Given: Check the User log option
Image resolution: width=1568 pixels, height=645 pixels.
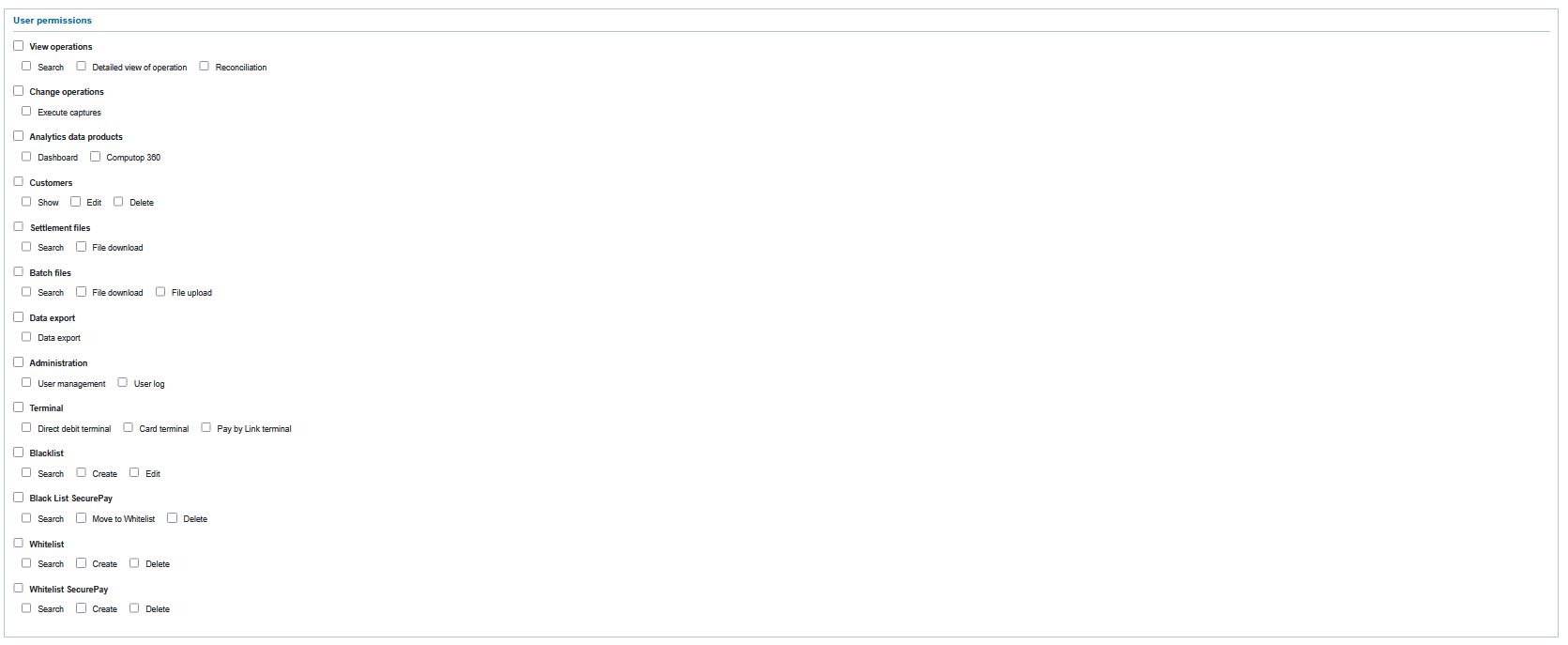Looking at the screenshot, I should (x=122, y=383).
